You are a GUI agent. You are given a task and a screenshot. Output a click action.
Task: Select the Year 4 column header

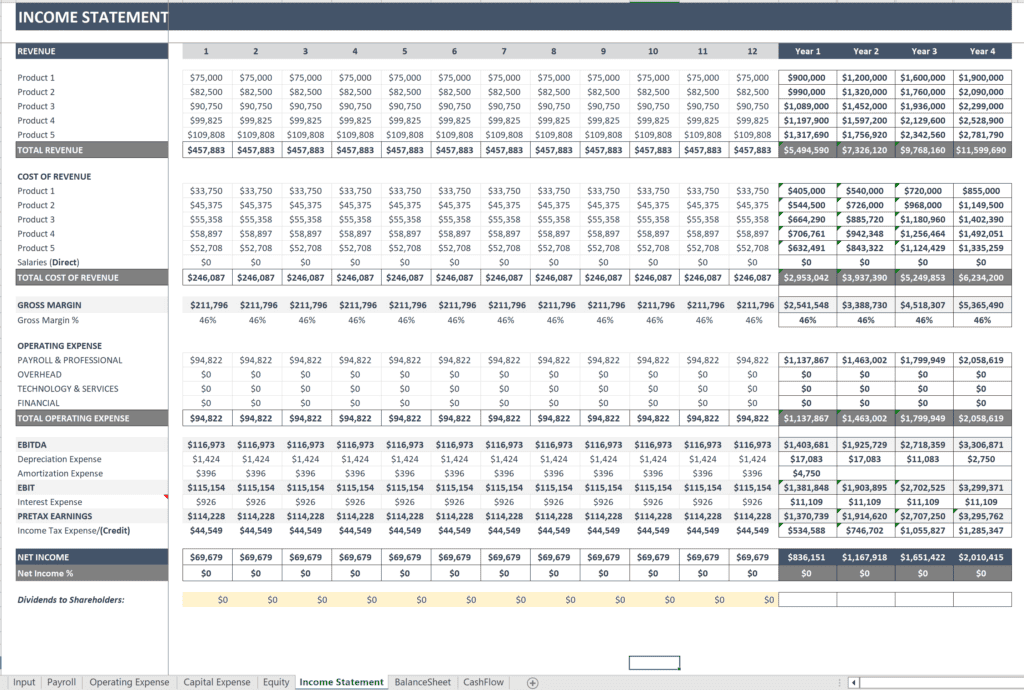click(x=982, y=51)
